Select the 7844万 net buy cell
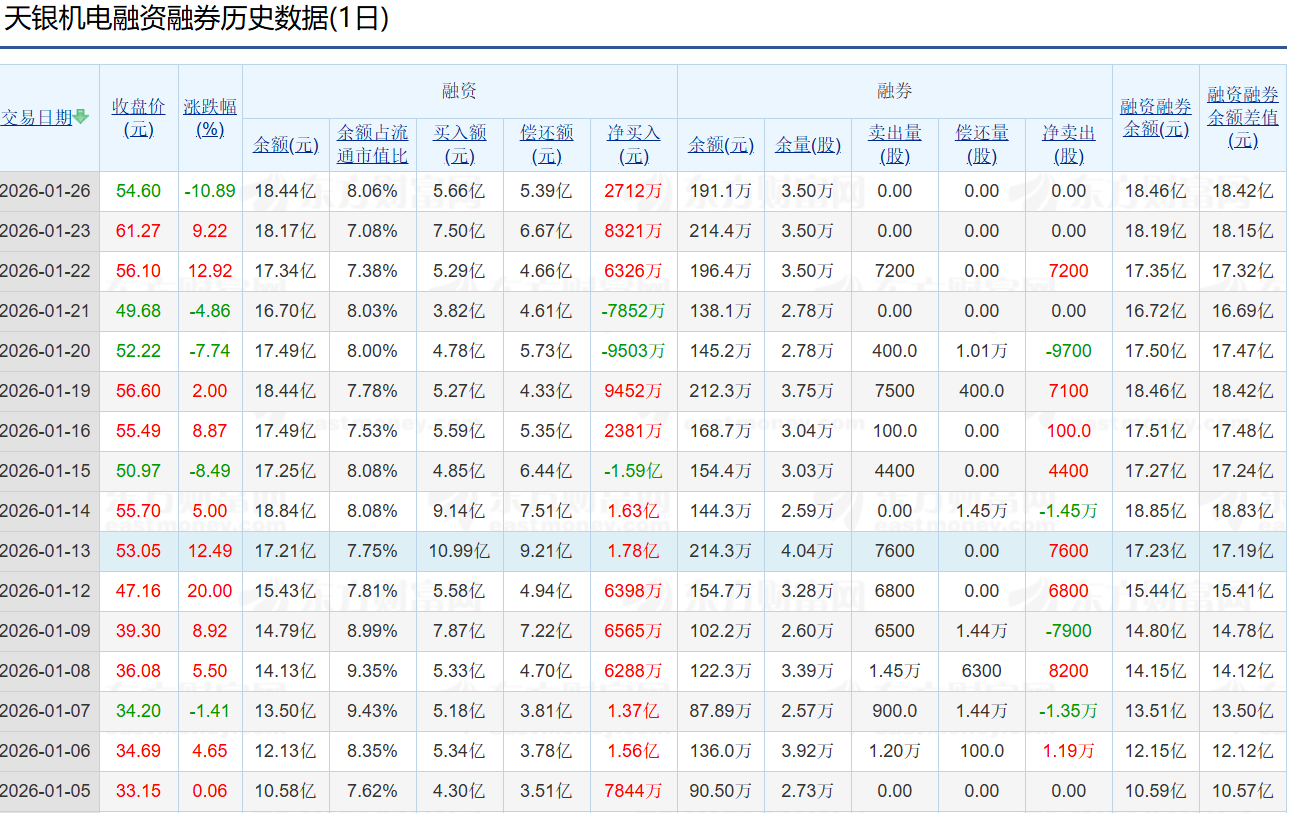This screenshot has height=813, width=1290. click(x=633, y=791)
